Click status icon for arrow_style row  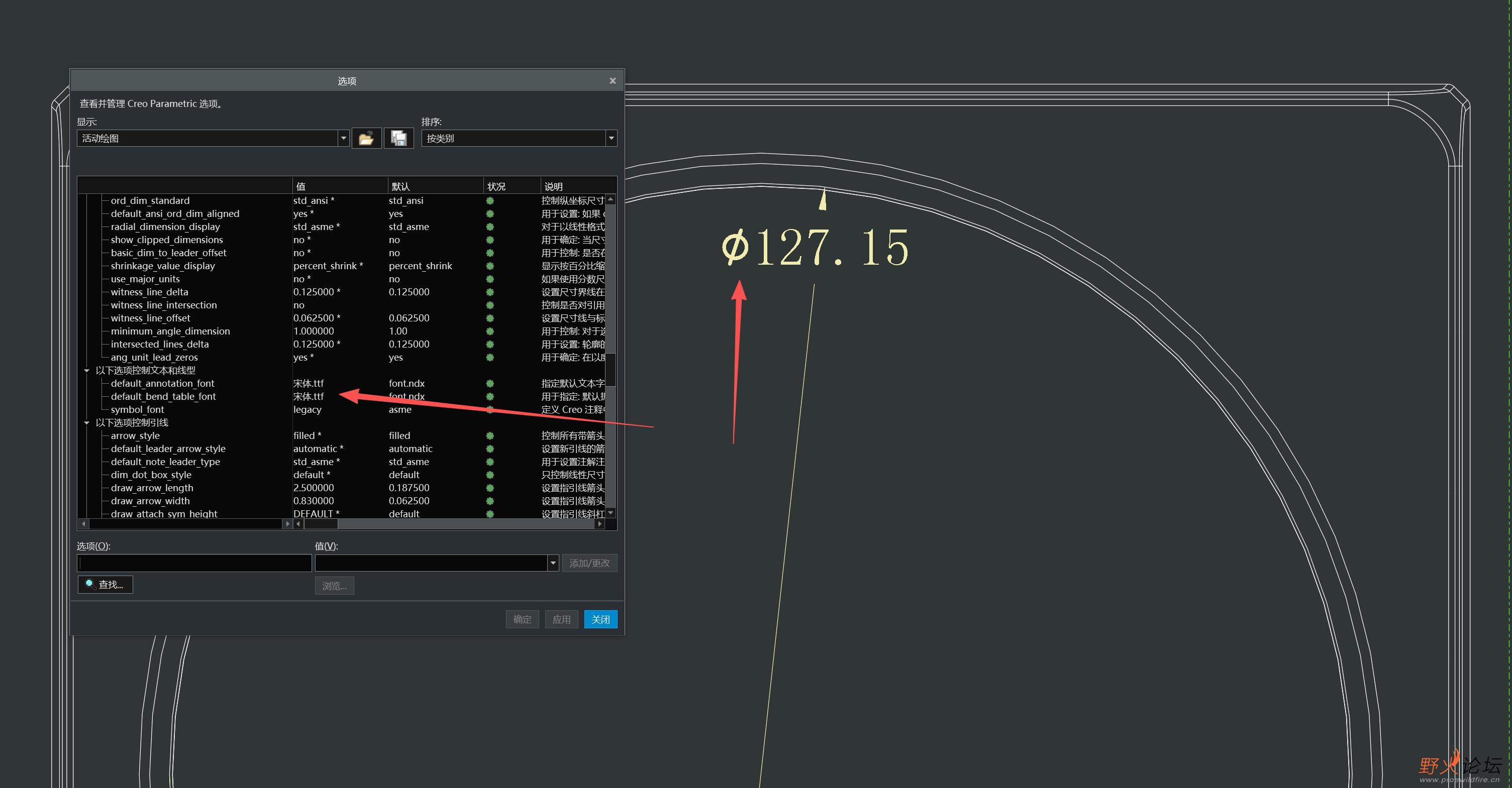pyautogui.click(x=489, y=435)
